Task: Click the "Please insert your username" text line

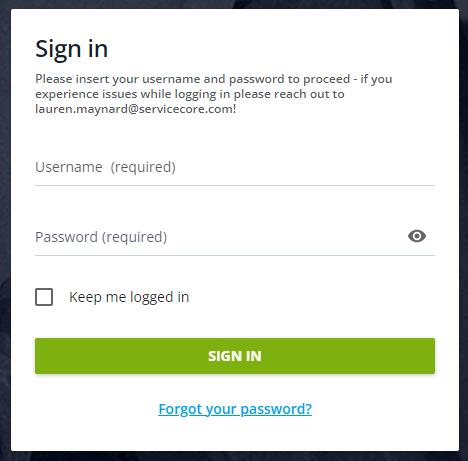Action: coord(214,79)
